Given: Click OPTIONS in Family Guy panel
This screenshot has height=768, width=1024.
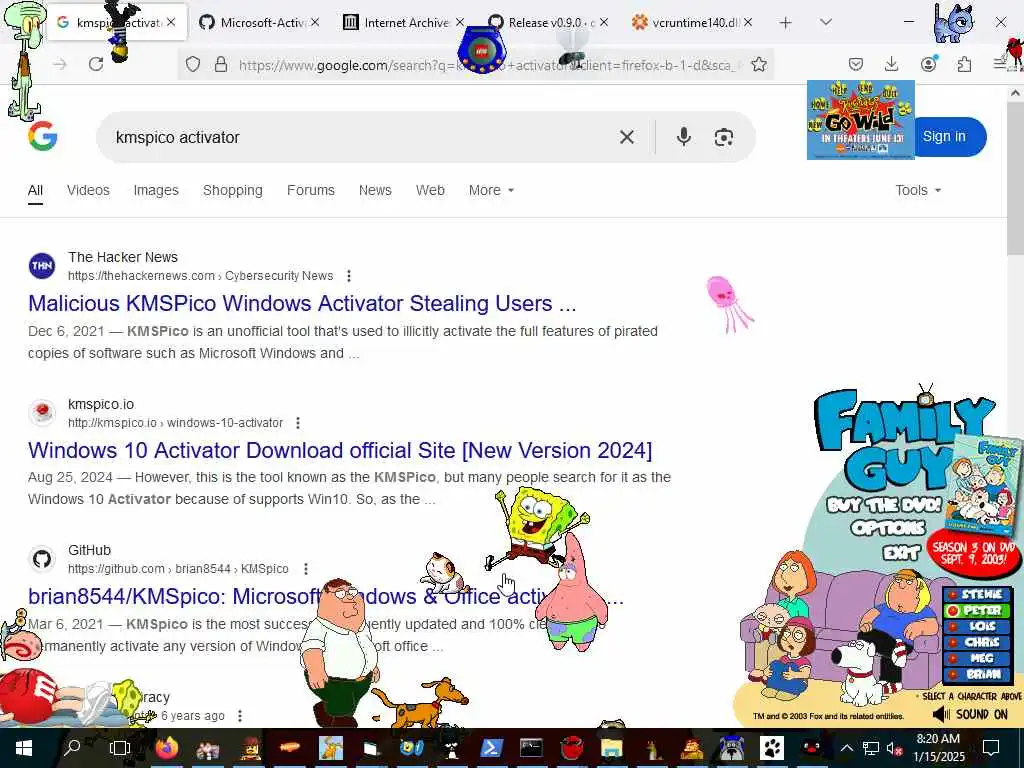Looking at the screenshot, I should [x=888, y=528].
